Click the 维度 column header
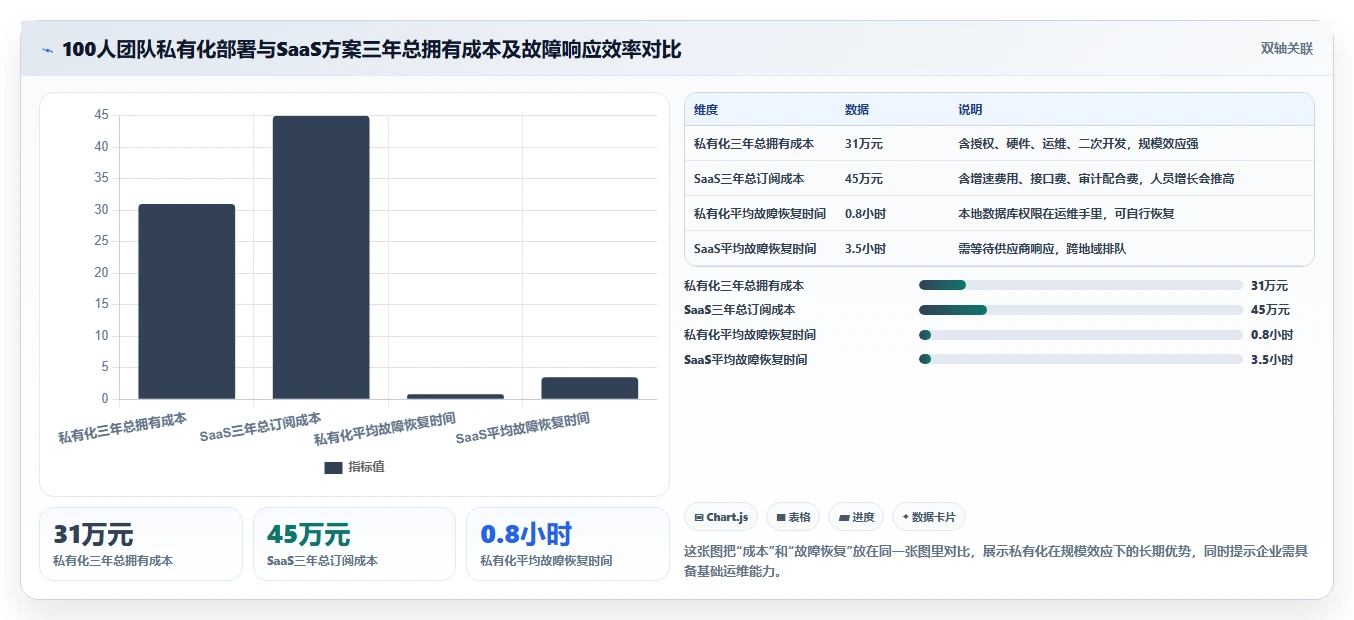 [x=706, y=110]
